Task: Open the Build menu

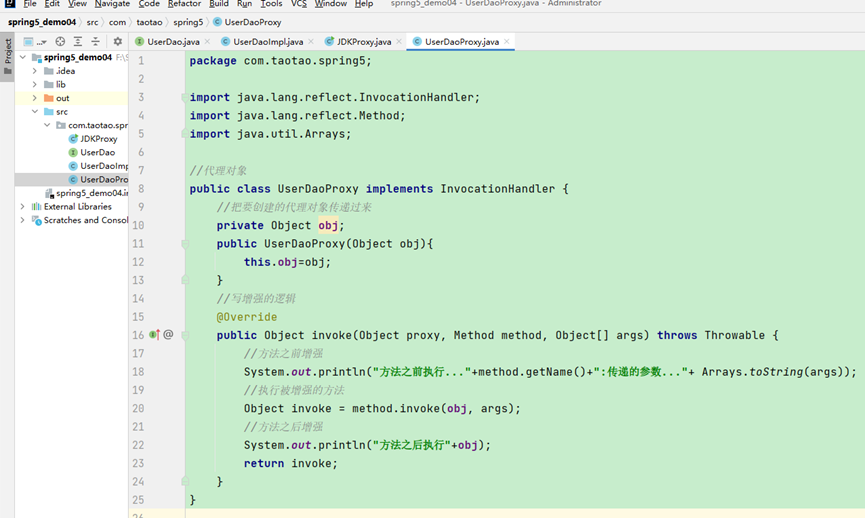Action: 218,3
